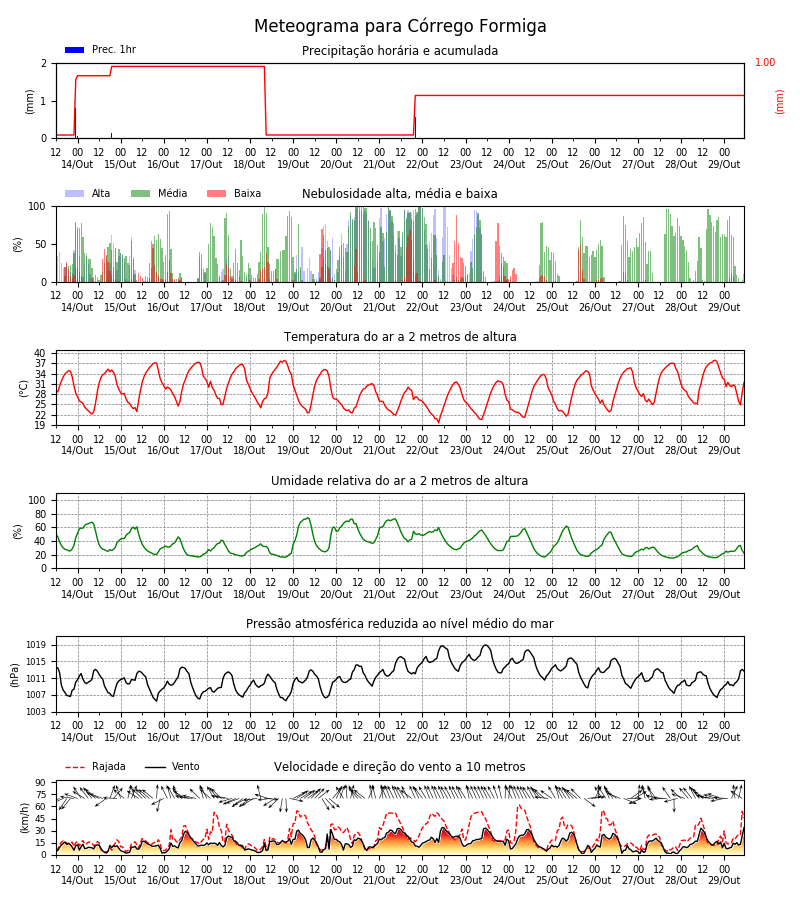Click the Rajada dashed-line legend marker

[x=75, y=767]
